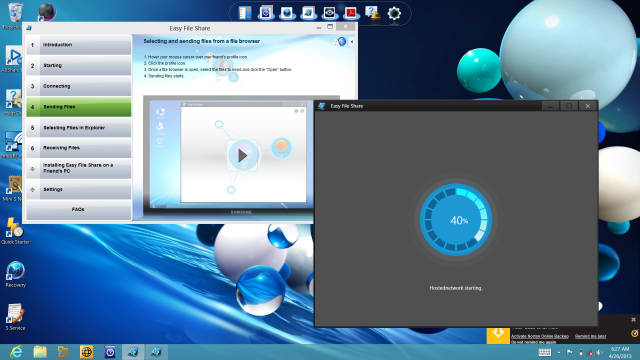This screenshot has height=360, width=640.
Task: Click the heading 'Selecting and sending files from a file browser'
Action: pyautogui.click(x=202, y=41)
